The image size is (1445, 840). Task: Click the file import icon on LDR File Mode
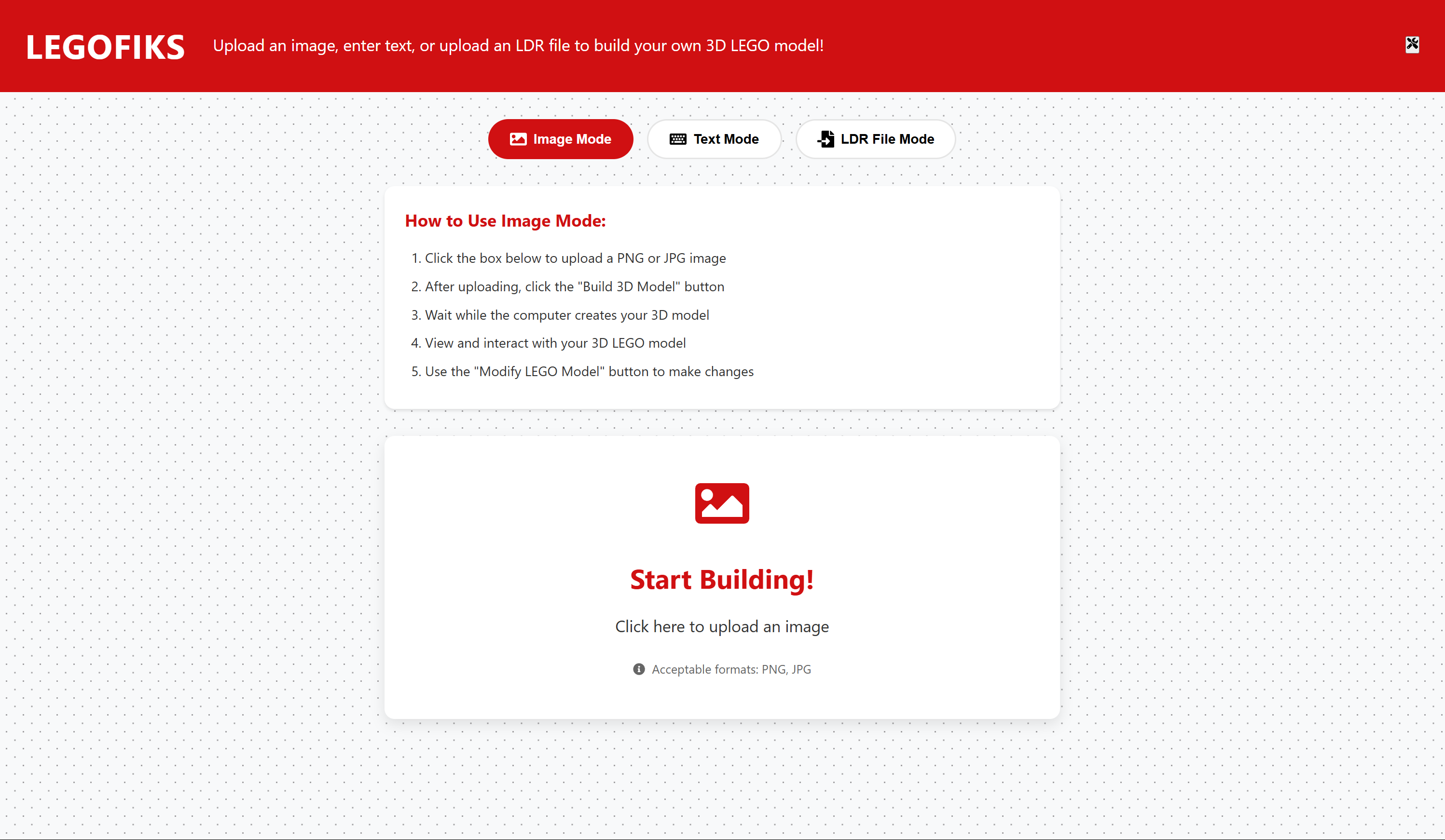(x=826, y=139)
